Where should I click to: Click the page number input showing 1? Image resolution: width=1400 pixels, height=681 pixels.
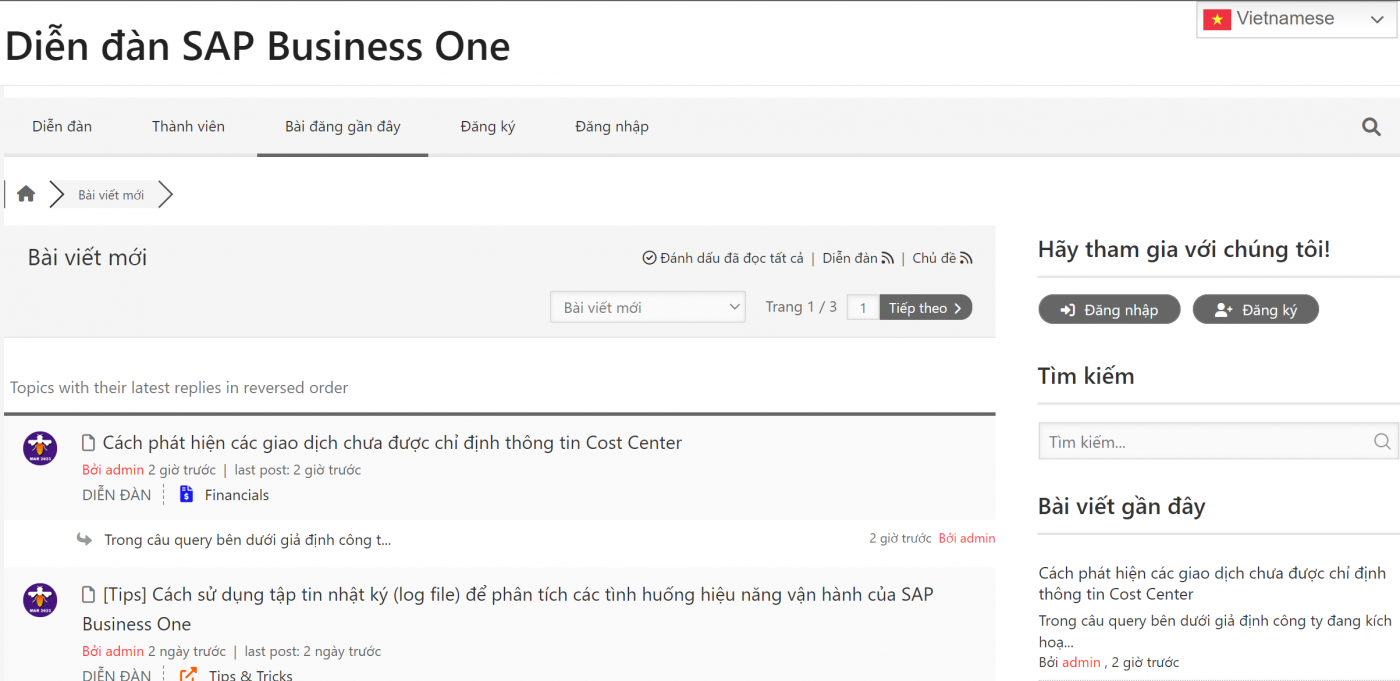pyautogui.click(x=862, y=307)
